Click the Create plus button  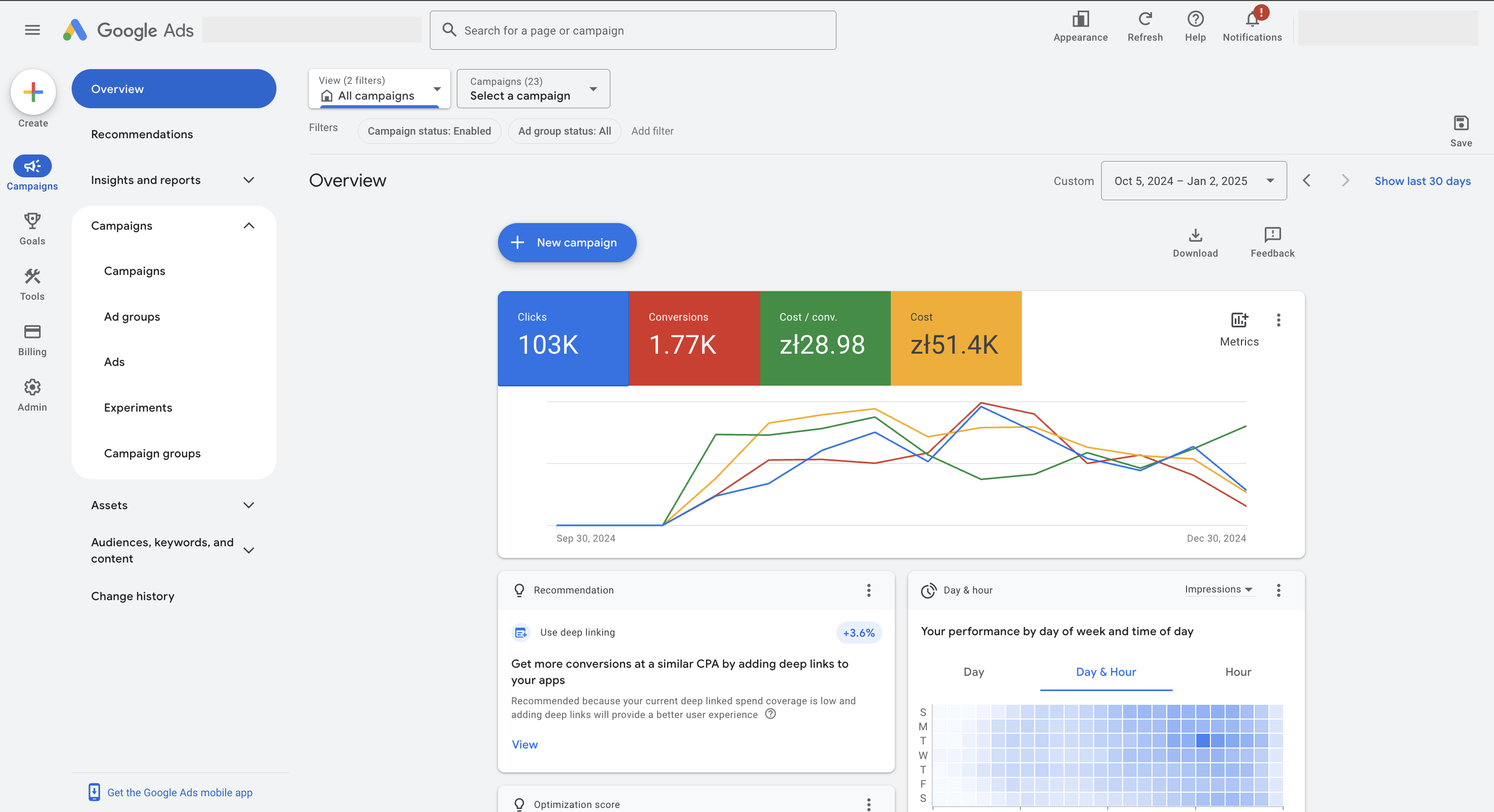[x=33, y=91]
